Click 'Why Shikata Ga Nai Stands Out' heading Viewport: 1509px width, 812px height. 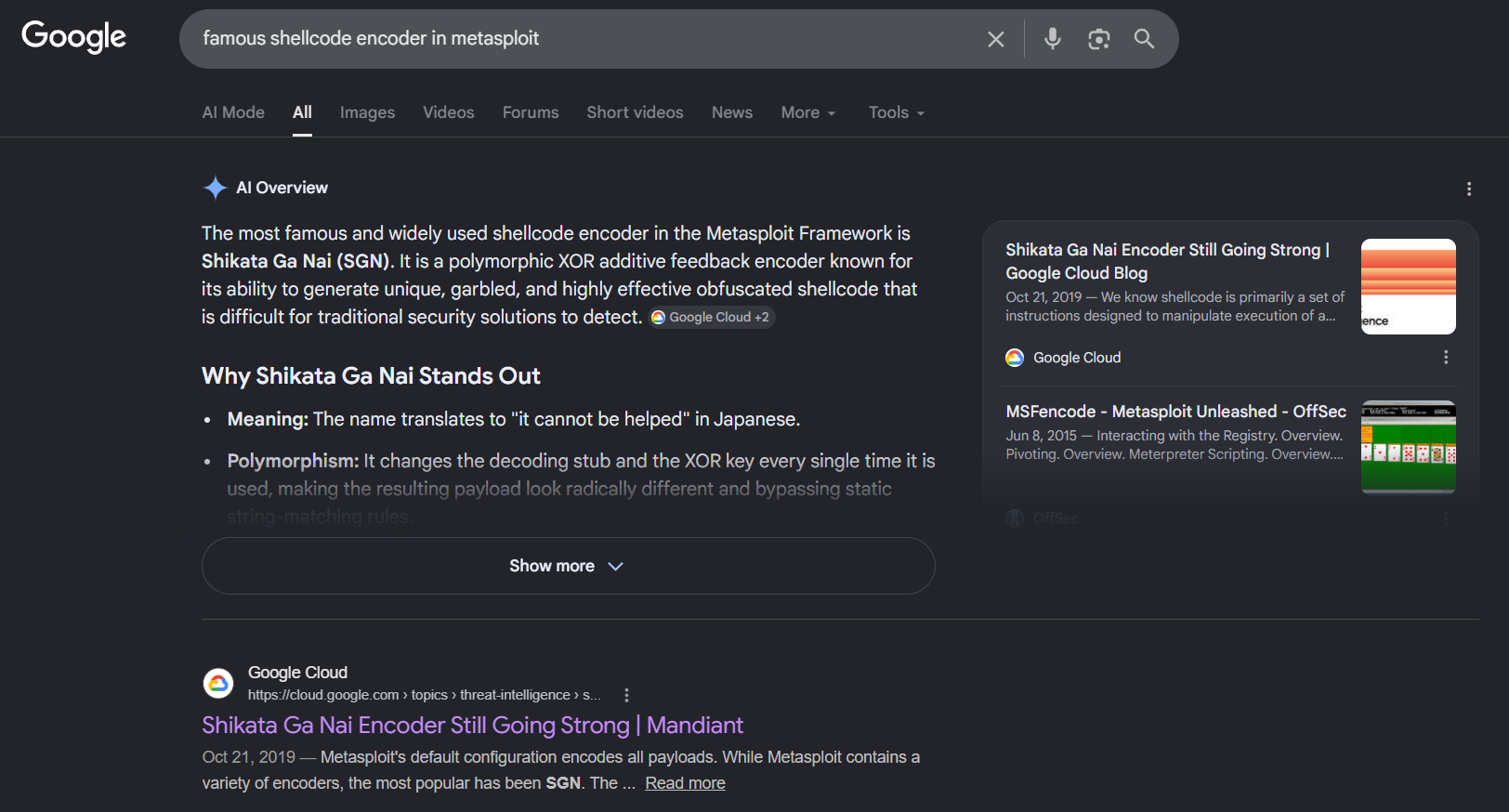(371, 376)
